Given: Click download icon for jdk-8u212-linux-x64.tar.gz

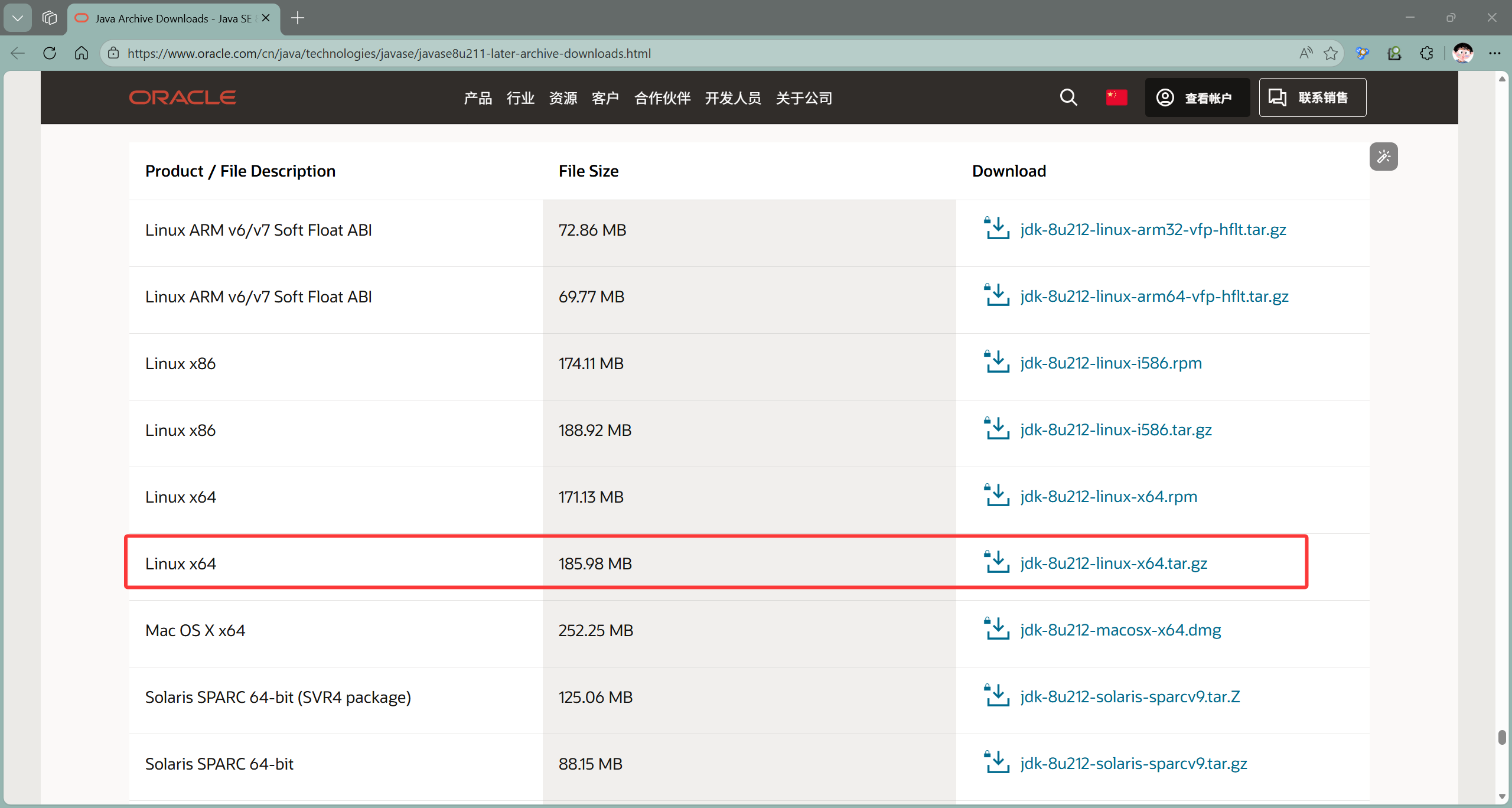Looking at the screenshot, I should pos(997,563).
